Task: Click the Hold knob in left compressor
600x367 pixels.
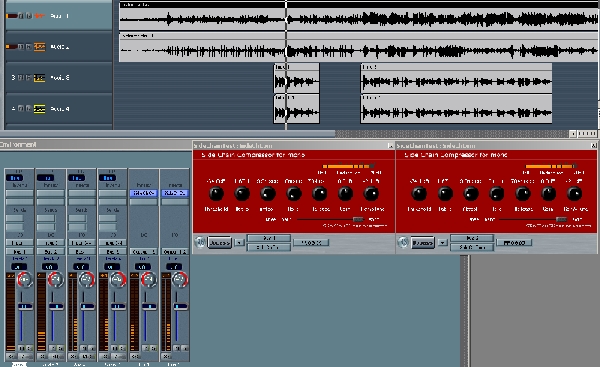Action: coord(293,194)
